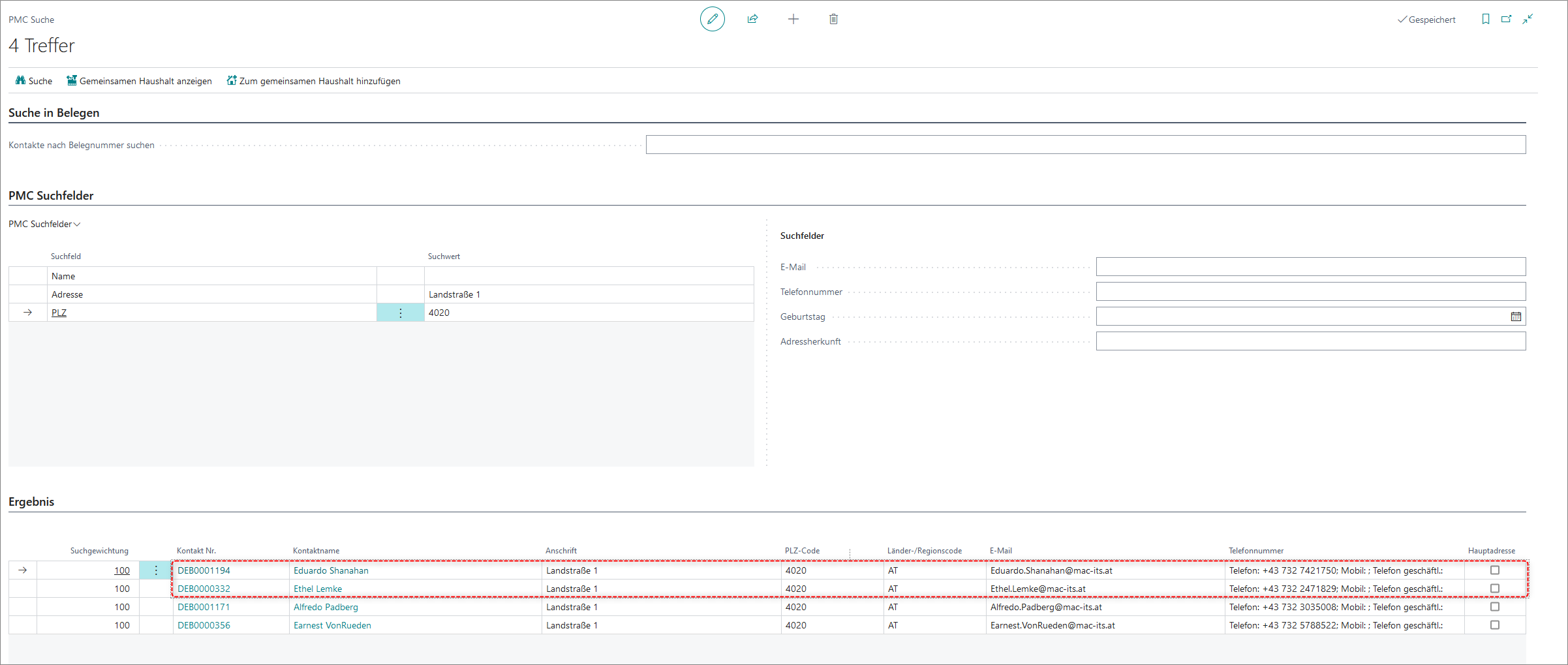Click the Adressherkunft field
This screenshot has height=665, width=1568.
(1311, 341)
